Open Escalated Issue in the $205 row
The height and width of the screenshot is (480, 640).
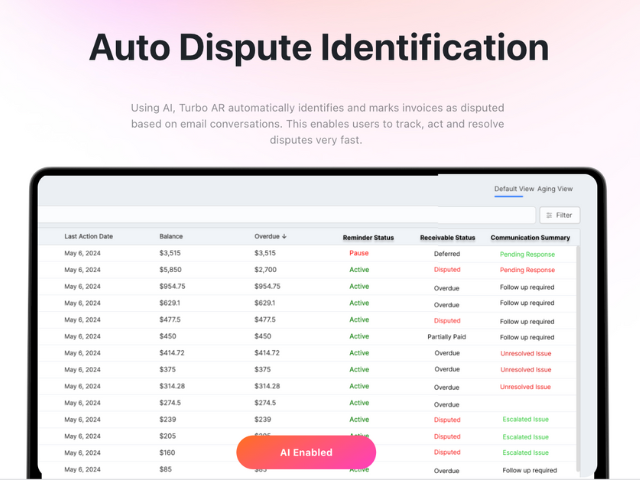[526, 437]
